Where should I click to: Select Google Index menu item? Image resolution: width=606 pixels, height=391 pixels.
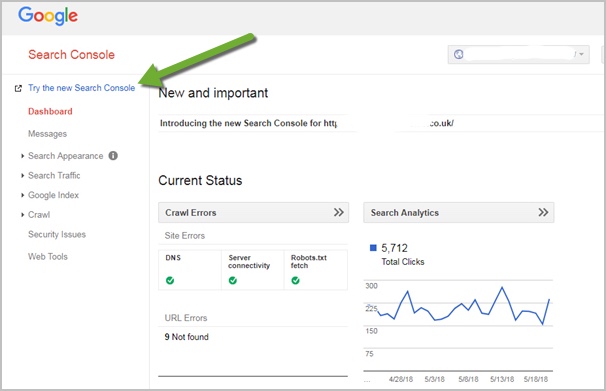click(x=53, y=195)
